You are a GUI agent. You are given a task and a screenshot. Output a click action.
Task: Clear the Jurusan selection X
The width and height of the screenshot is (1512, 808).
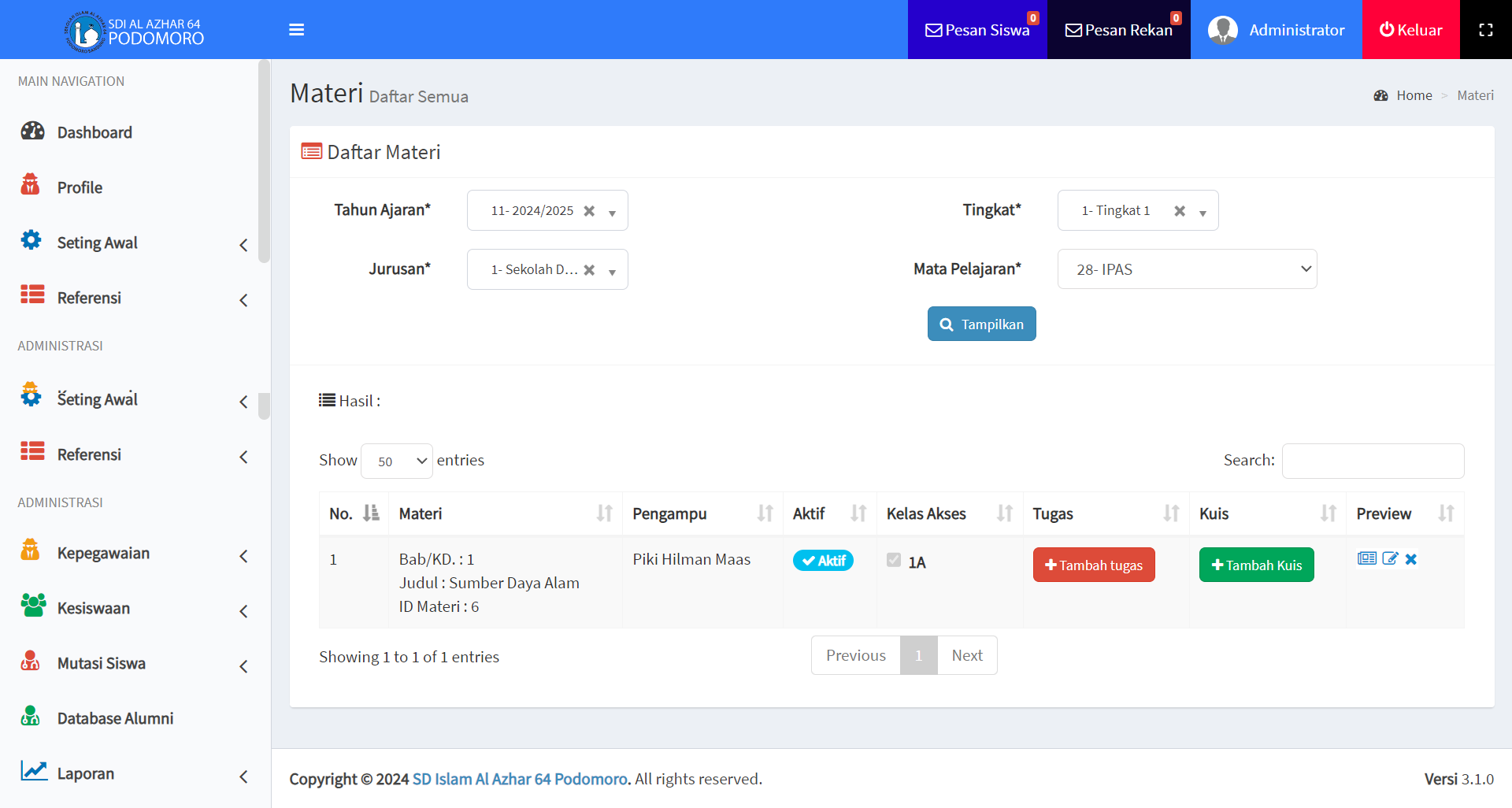pos(589,270)
